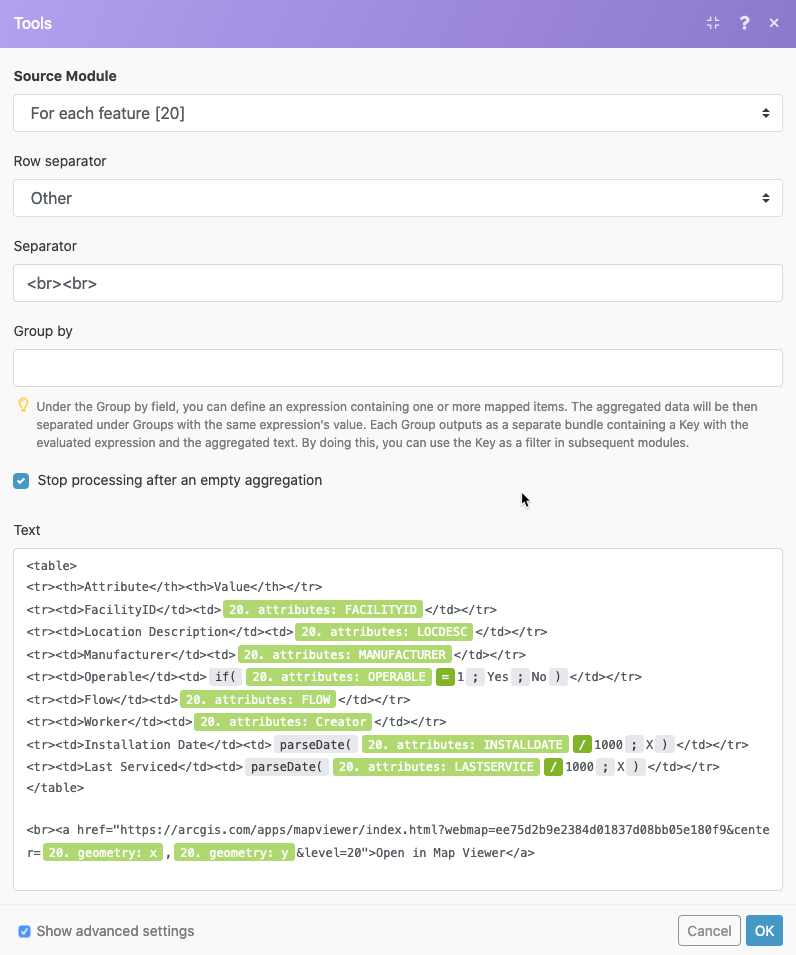Collapse the Tools dialog with the shrink icon
The width and height of the screenshot is (796, 955).
point(713,23)
